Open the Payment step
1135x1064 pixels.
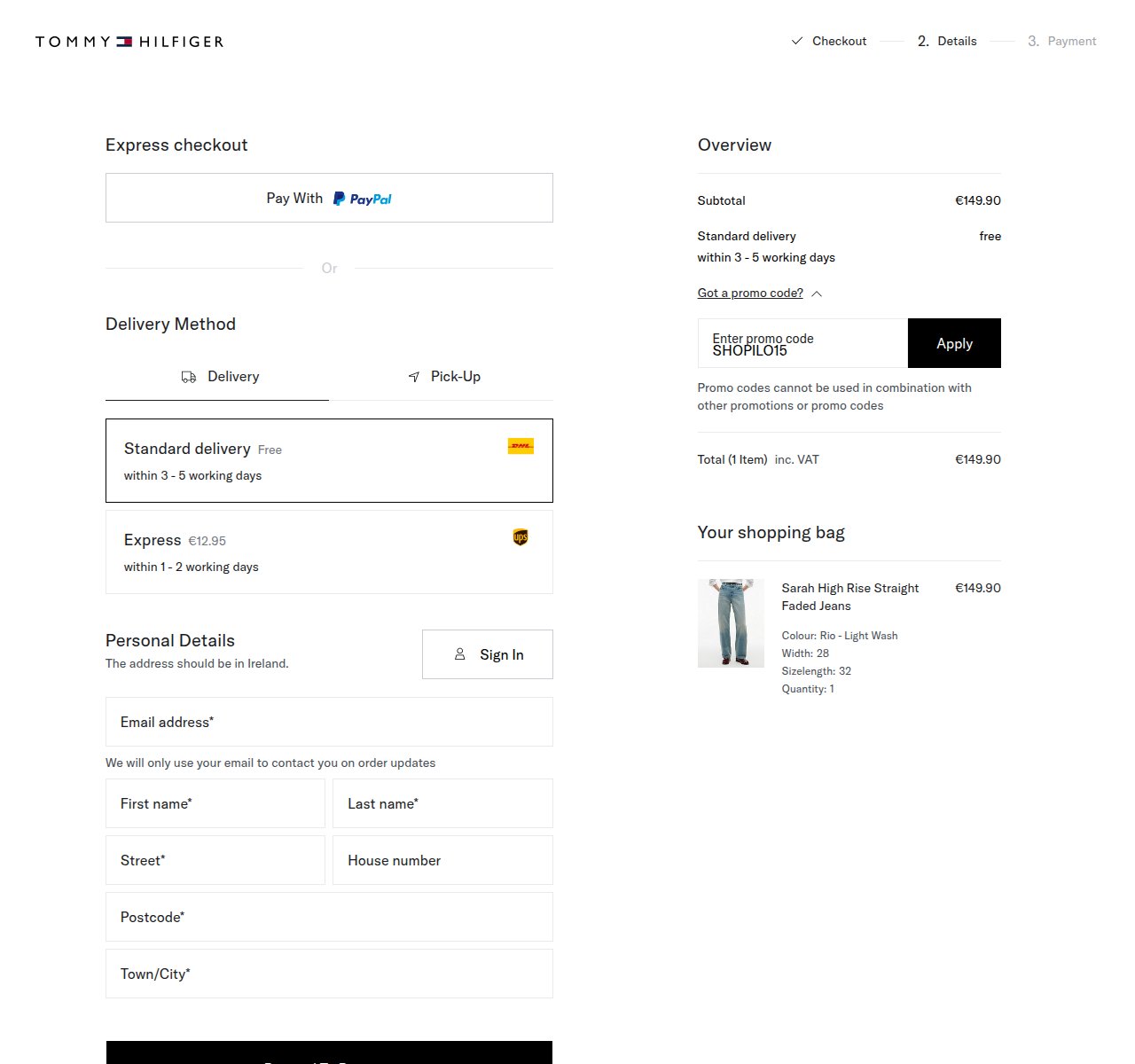tap(1062, 41)
